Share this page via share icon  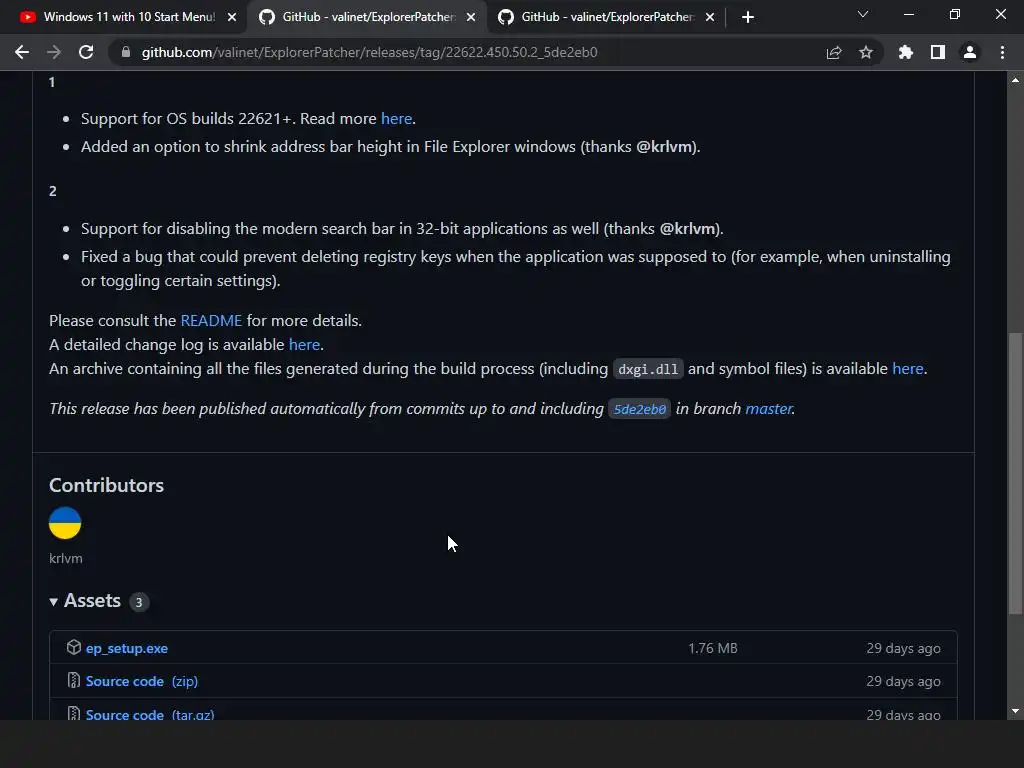tap(834, 52)
